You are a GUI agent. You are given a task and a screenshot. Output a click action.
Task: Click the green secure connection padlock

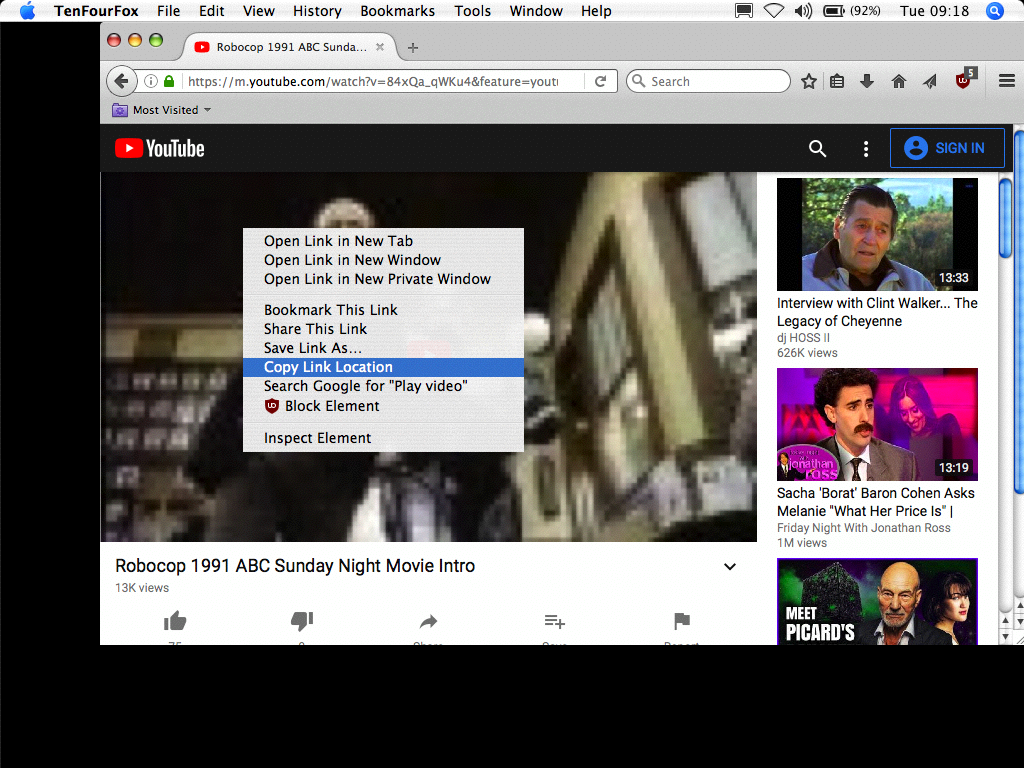(169, 82)
